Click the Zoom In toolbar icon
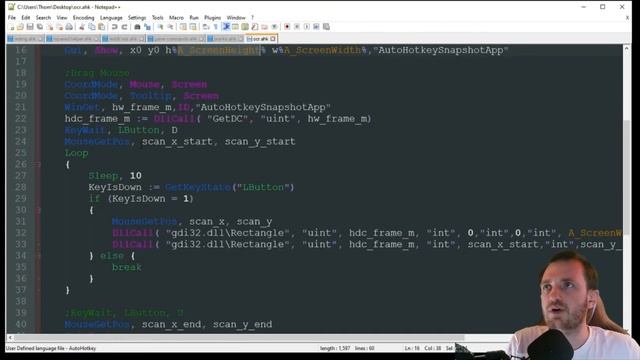 pyautogui.click(x=160, y=27)
